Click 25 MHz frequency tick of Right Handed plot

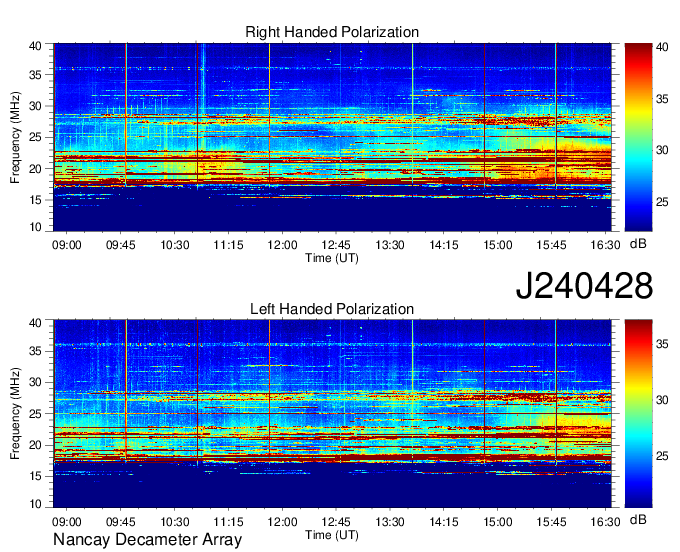point(35,137)
